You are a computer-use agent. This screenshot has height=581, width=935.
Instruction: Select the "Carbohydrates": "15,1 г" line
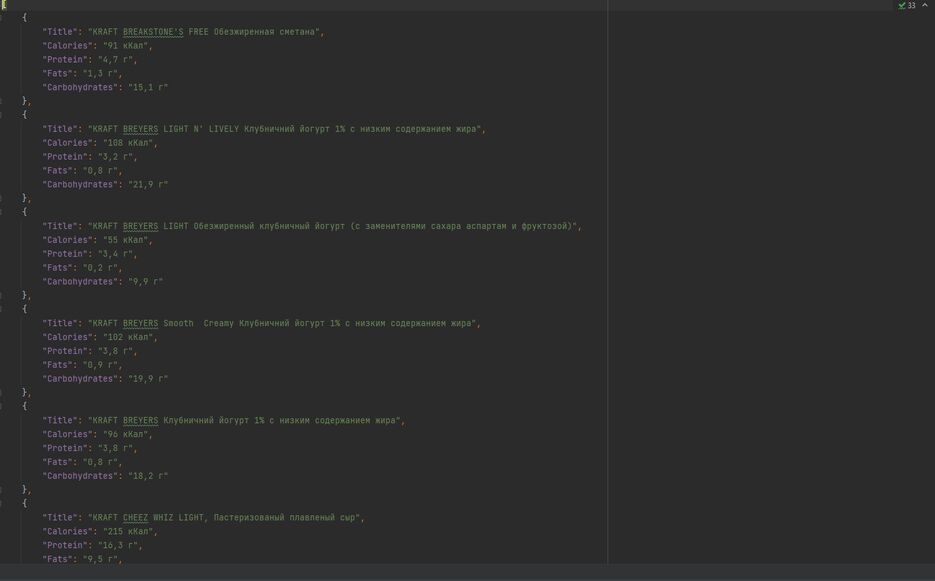(105, 87)
